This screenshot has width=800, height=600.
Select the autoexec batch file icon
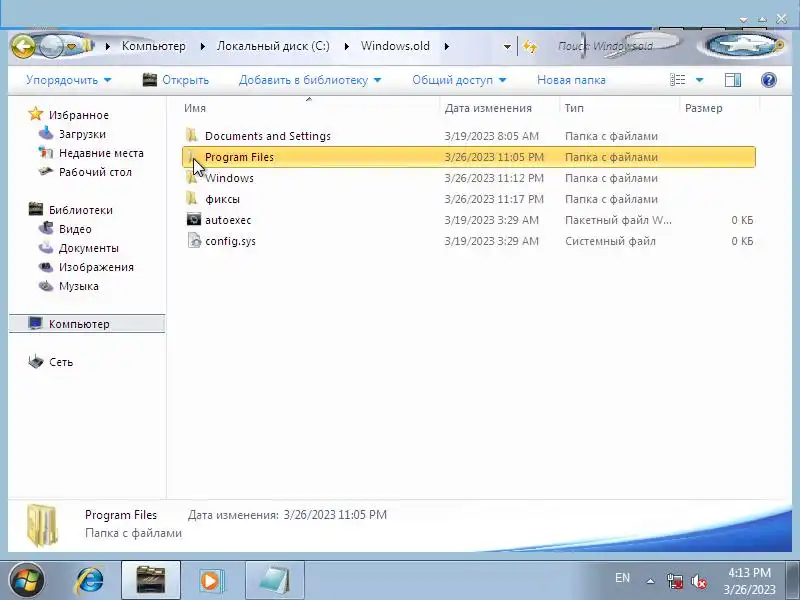(193, 219)
